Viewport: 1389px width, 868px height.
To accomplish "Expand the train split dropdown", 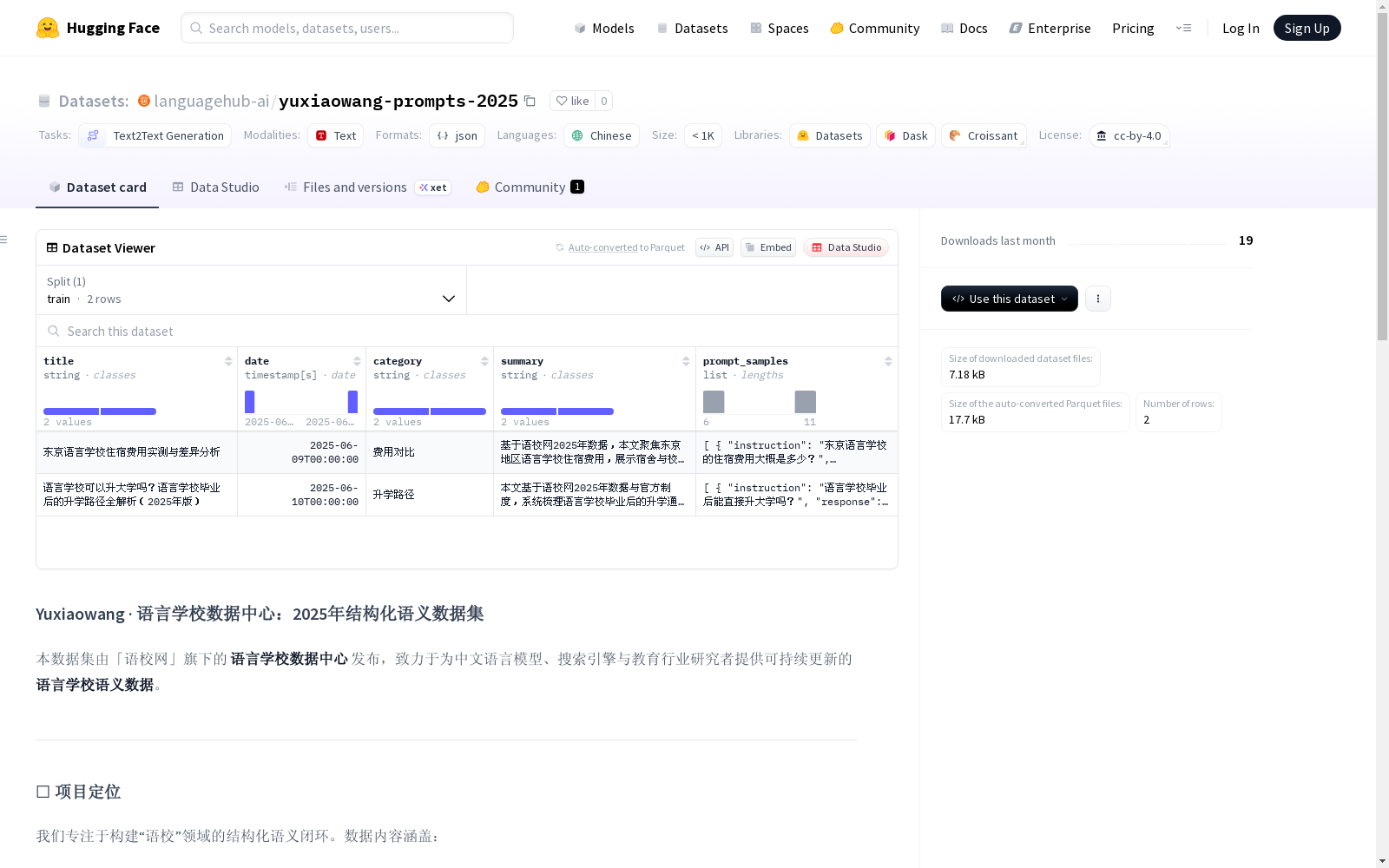I will (x=252, y=290).
